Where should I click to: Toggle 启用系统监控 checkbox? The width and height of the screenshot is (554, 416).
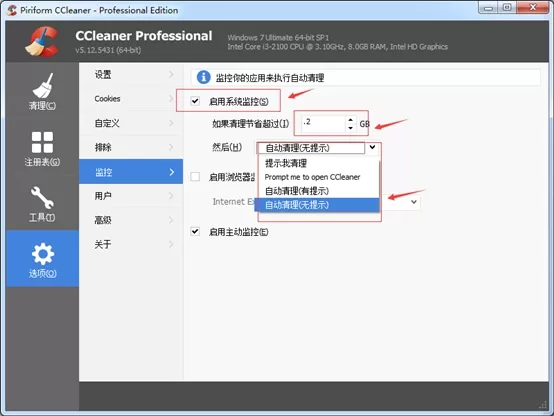(x=195, y=101)
